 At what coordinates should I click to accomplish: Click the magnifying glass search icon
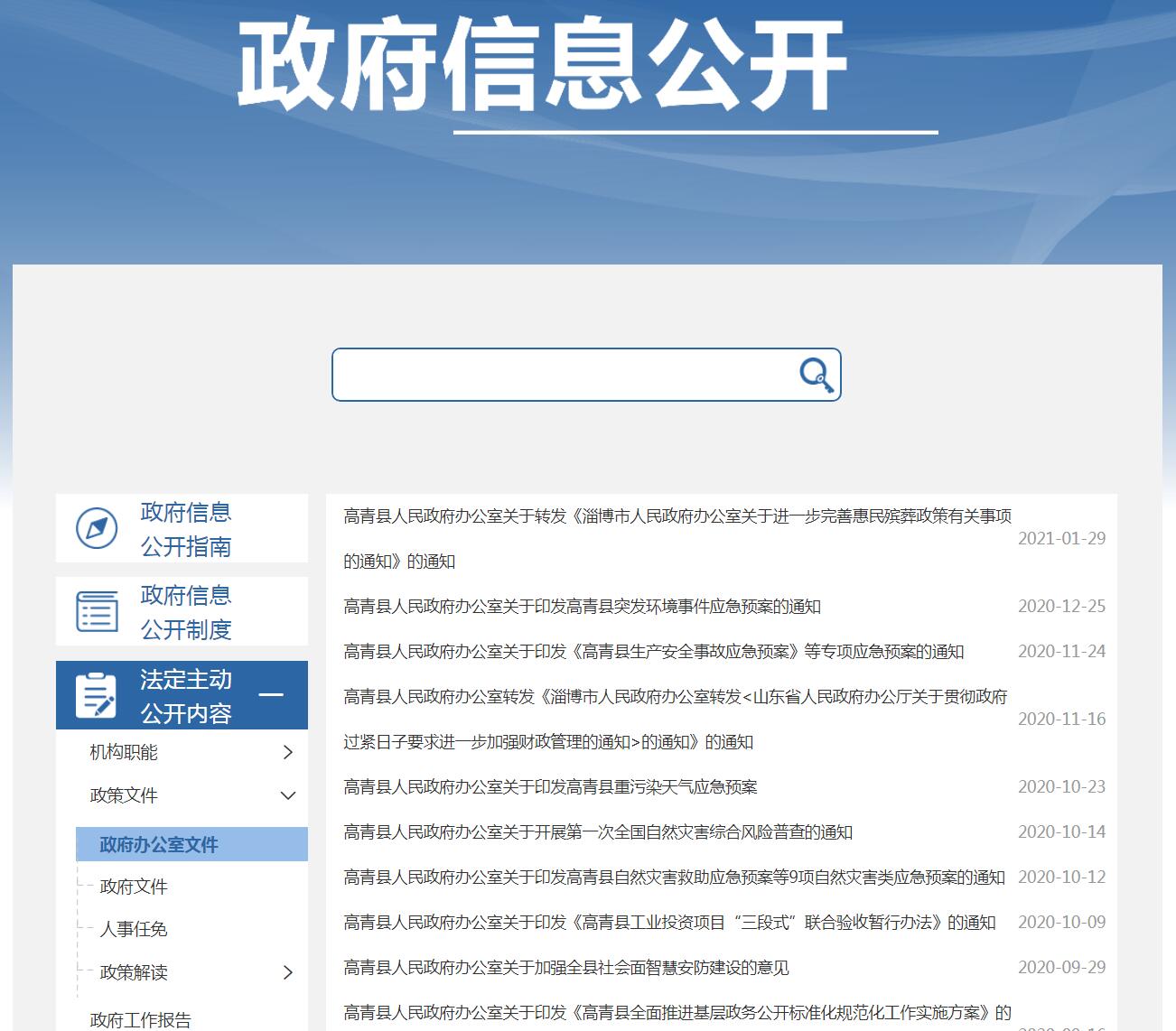[817, 374]
